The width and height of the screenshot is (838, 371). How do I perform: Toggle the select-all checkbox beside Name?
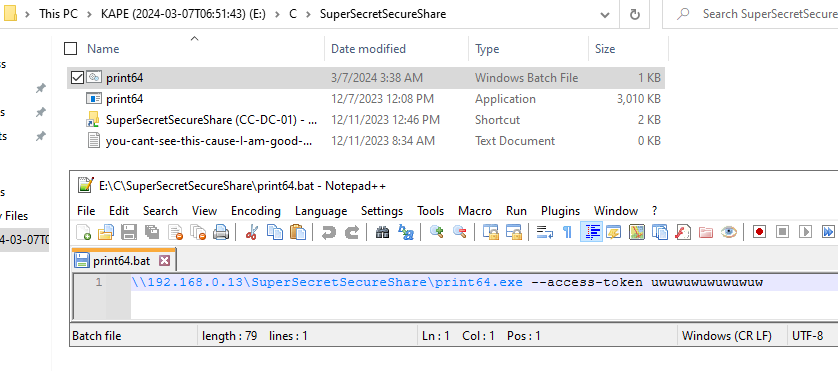coord(70,49)
